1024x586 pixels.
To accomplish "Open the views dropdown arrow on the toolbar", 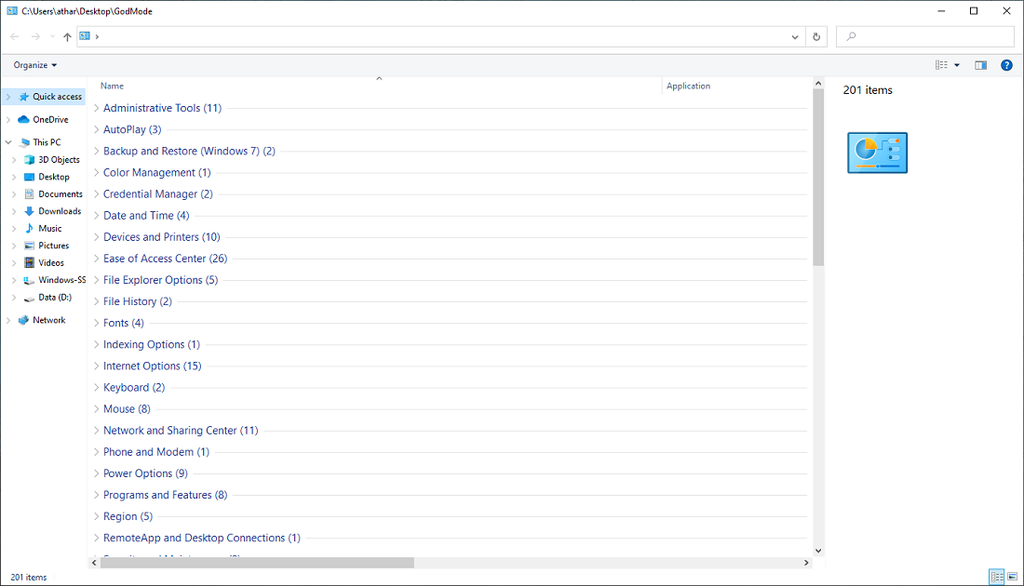I will [954, 64].
